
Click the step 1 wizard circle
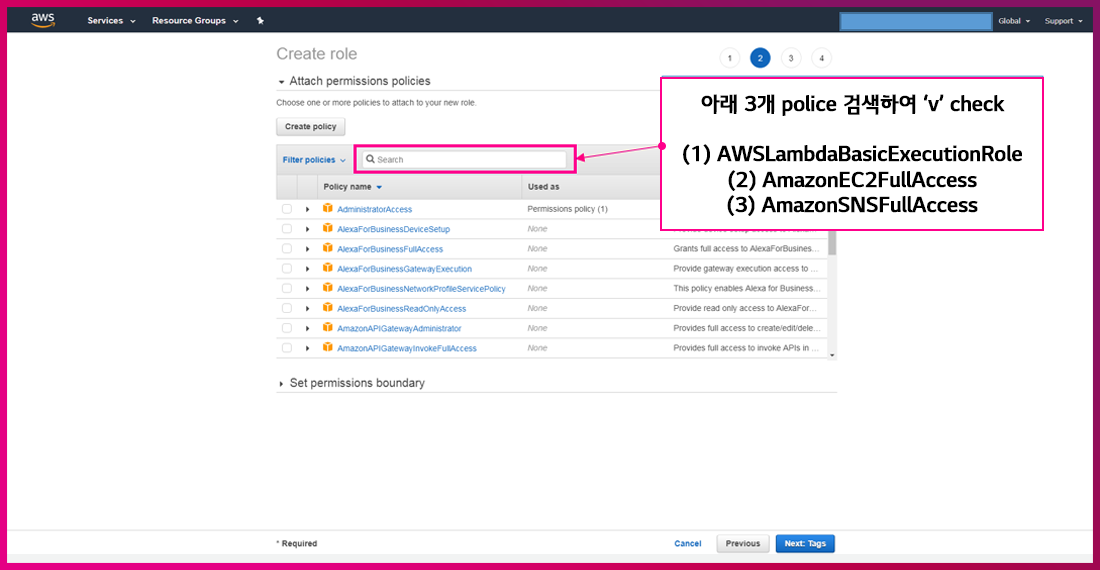pos(729,58)
